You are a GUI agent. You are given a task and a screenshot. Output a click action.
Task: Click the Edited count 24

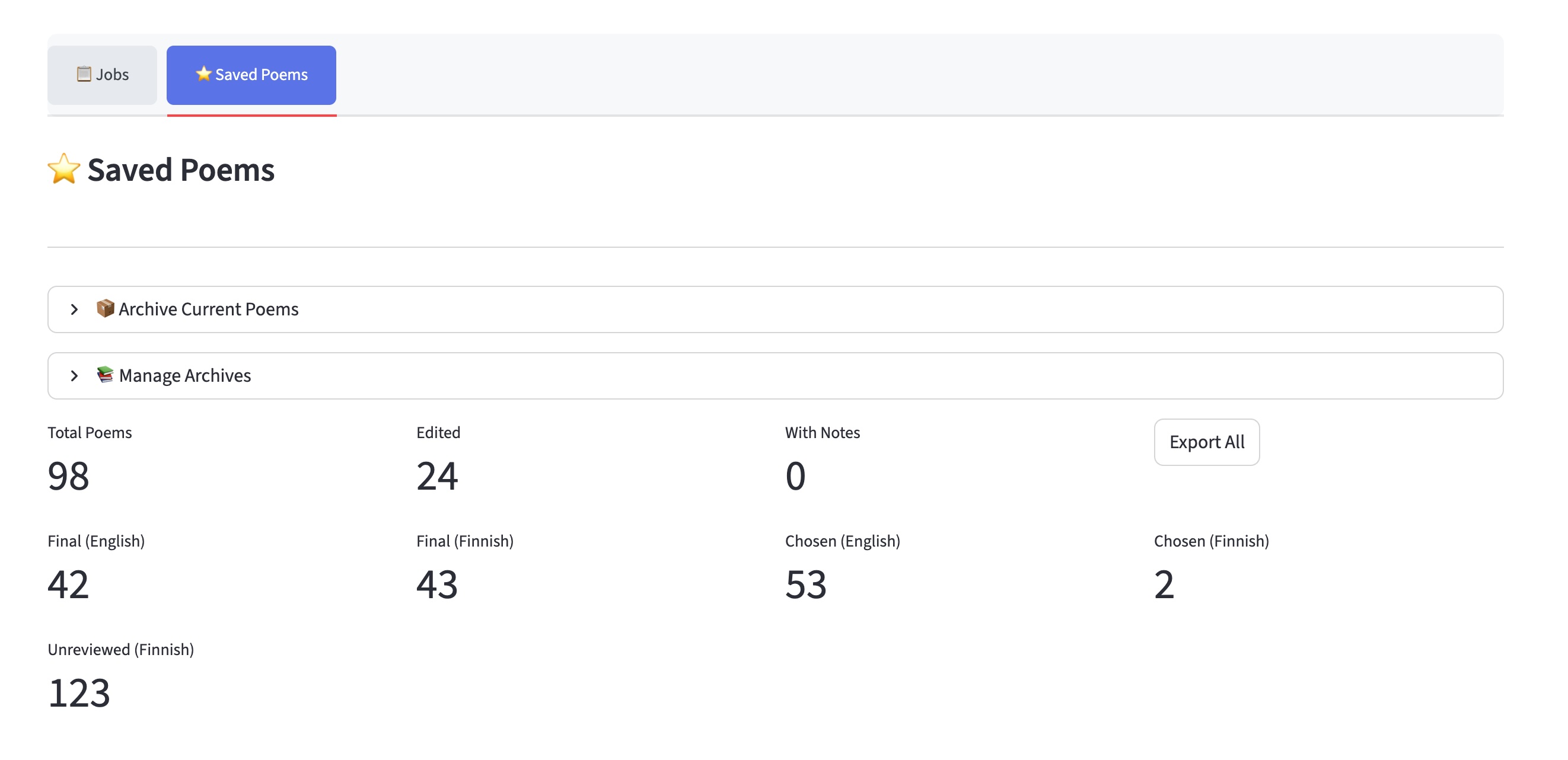(436, 476)
